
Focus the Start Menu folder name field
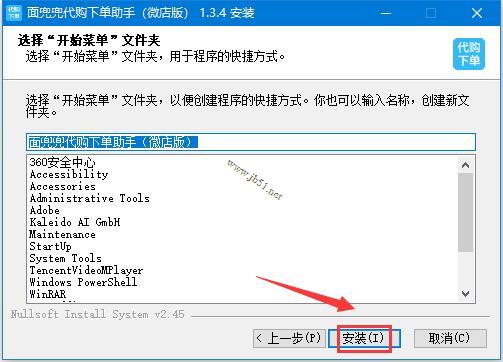click(x=251, y=142)
